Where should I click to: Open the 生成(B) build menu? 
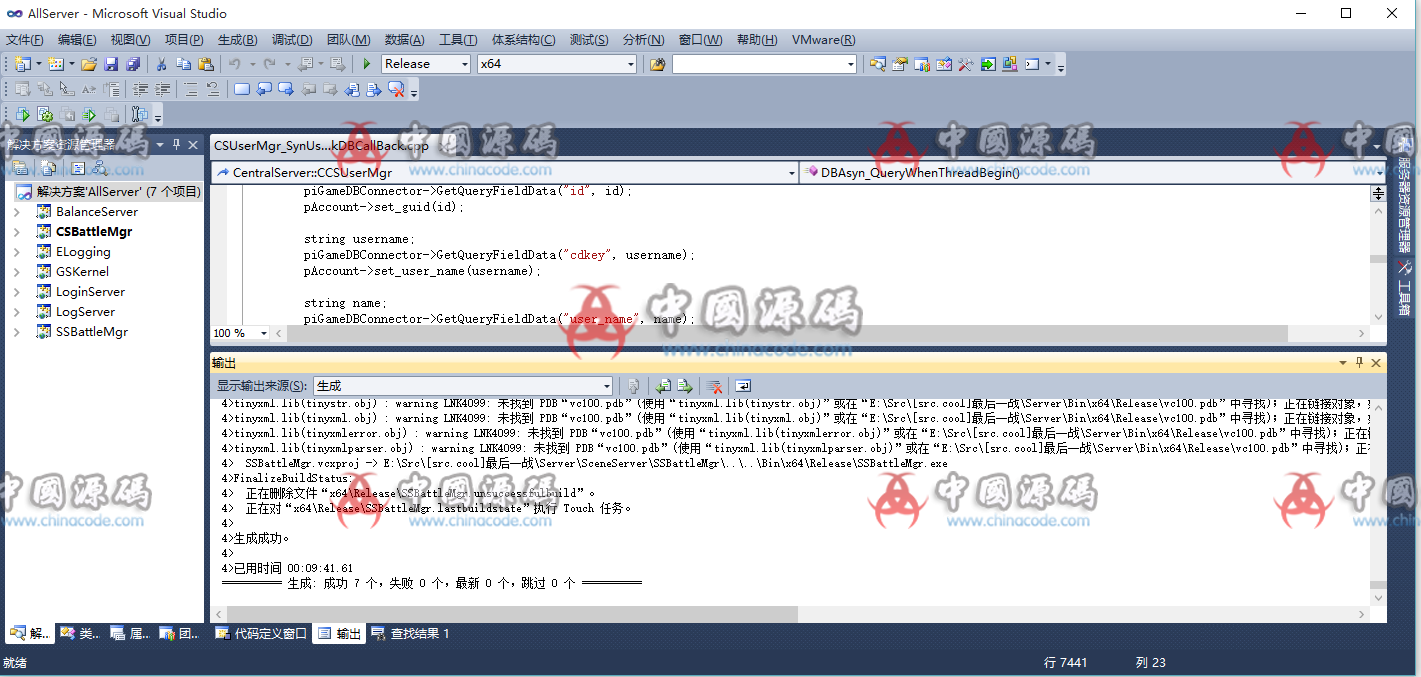237,40
